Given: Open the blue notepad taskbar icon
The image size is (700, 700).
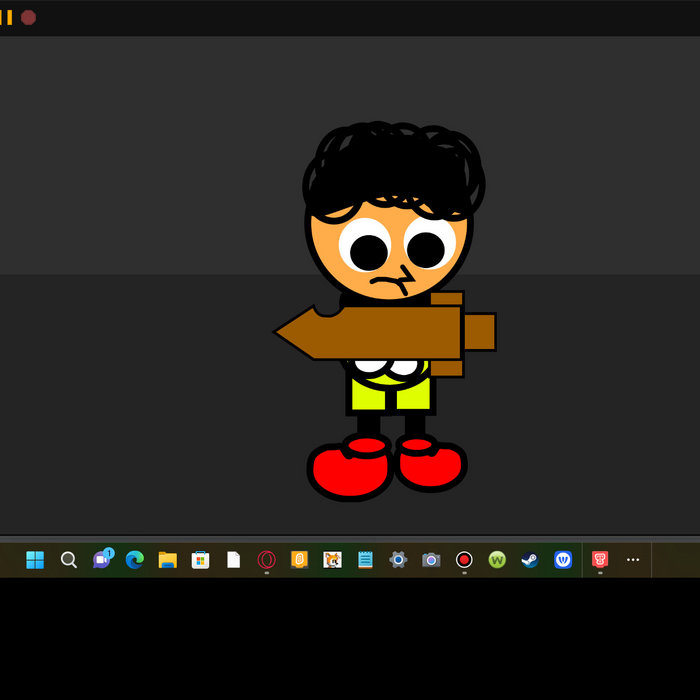Looking at the screenshot, I should [365, 560].
